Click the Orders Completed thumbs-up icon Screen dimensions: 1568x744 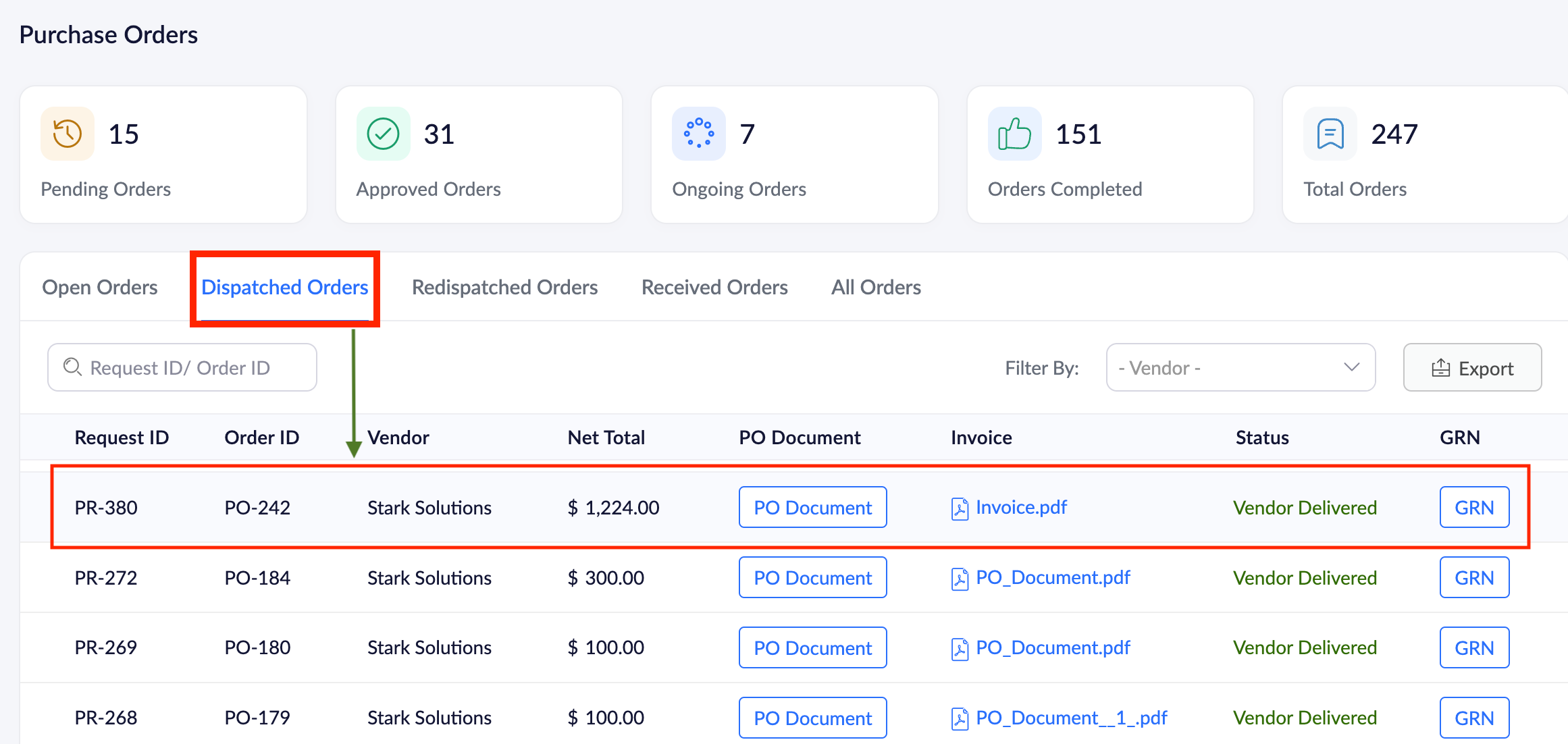[x=1014, y=134]
